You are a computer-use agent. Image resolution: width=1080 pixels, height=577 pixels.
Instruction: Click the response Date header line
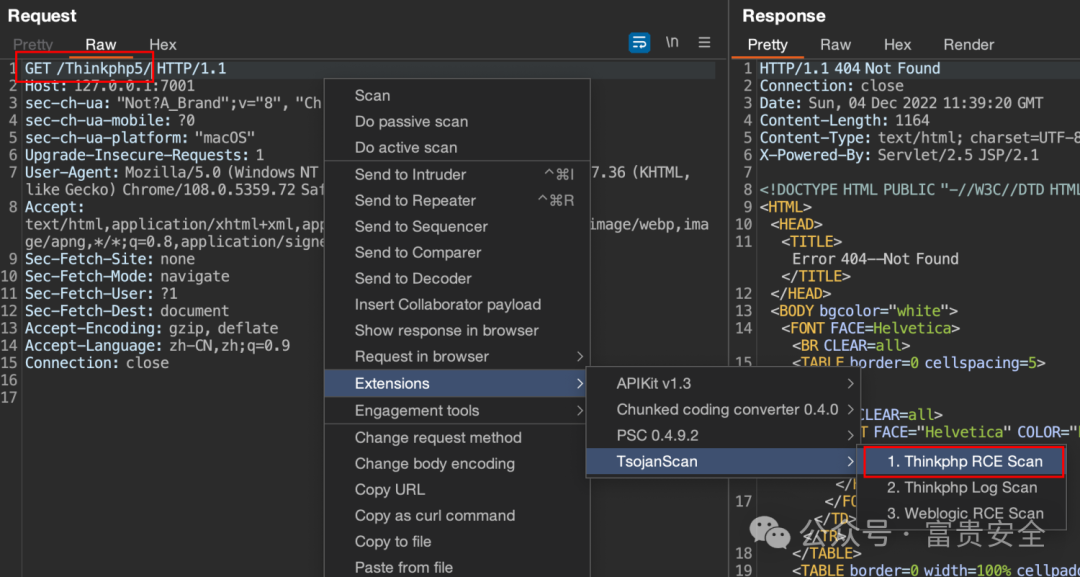tap(901, 103)
